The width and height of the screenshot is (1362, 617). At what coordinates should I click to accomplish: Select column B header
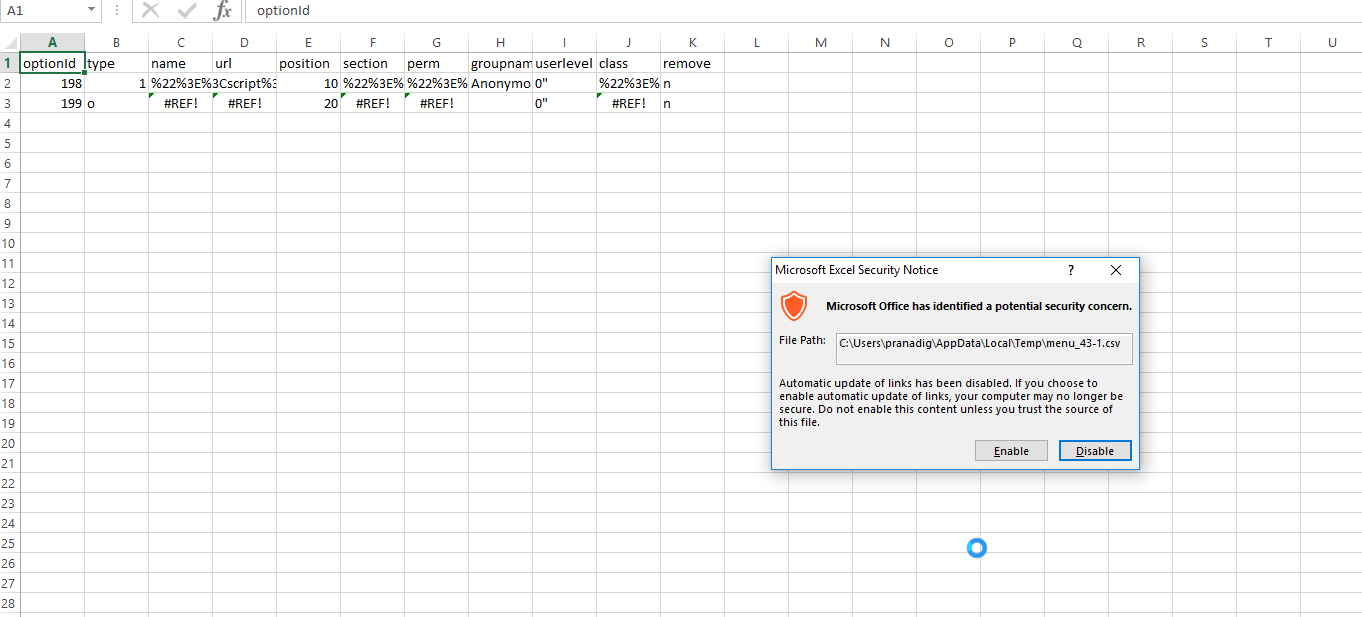point(116,43)
